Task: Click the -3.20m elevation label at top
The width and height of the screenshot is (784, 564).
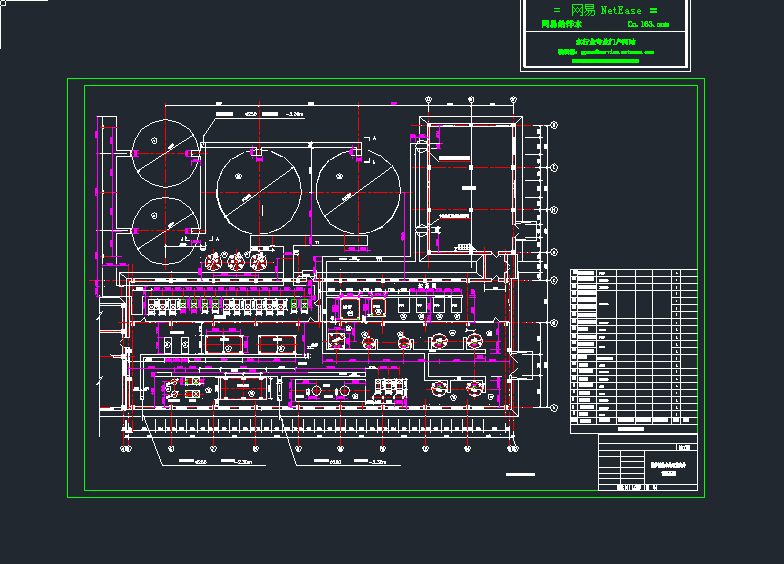Action: pyautogui.click(x=294, y=116)
